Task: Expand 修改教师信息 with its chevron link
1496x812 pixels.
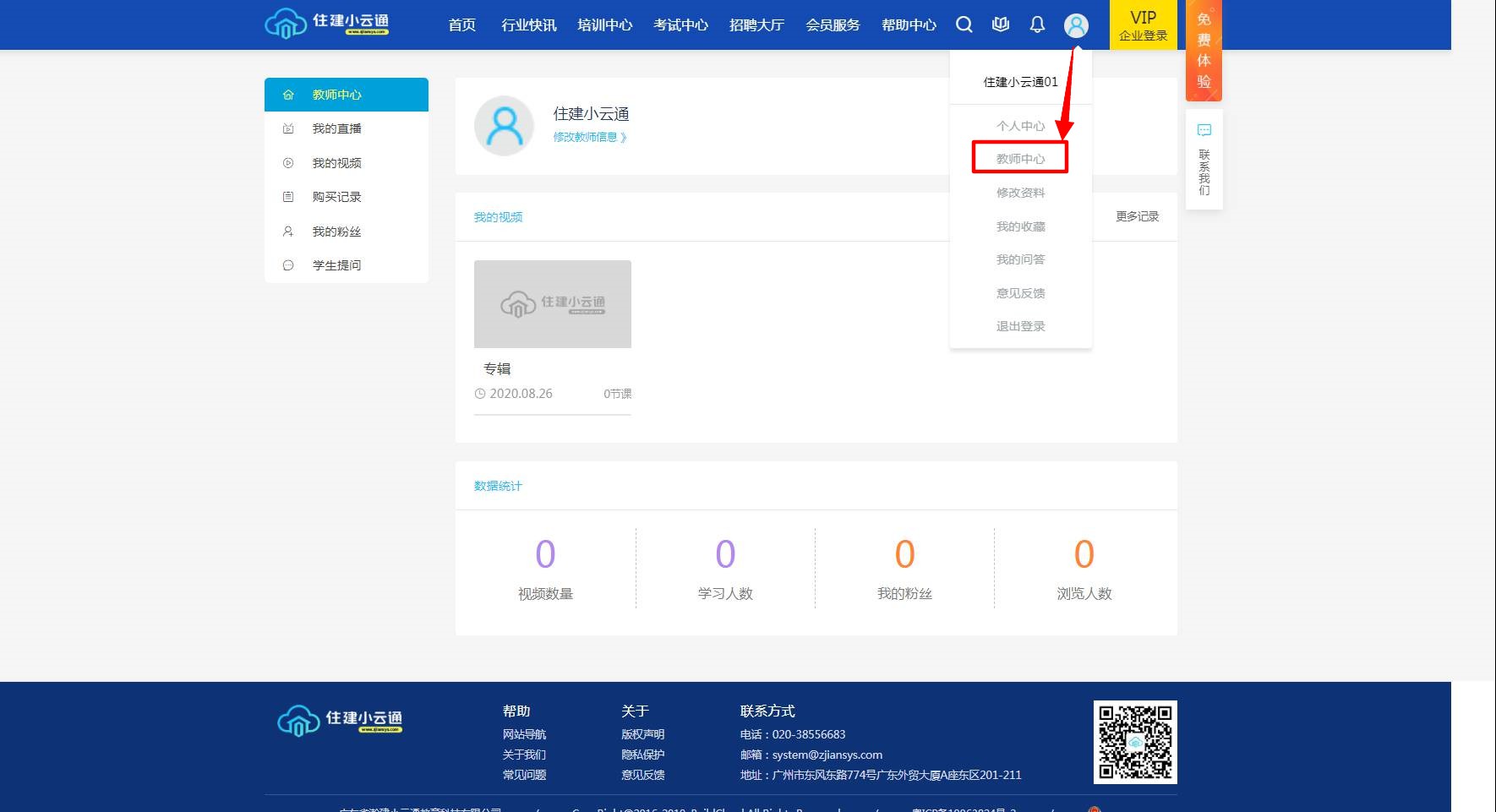Action: coord(590,137)
